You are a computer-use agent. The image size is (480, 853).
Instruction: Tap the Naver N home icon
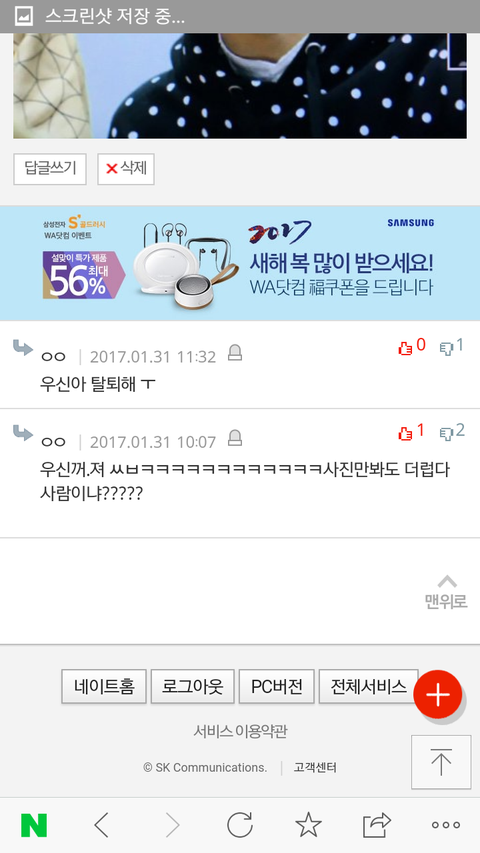[34, 825]
